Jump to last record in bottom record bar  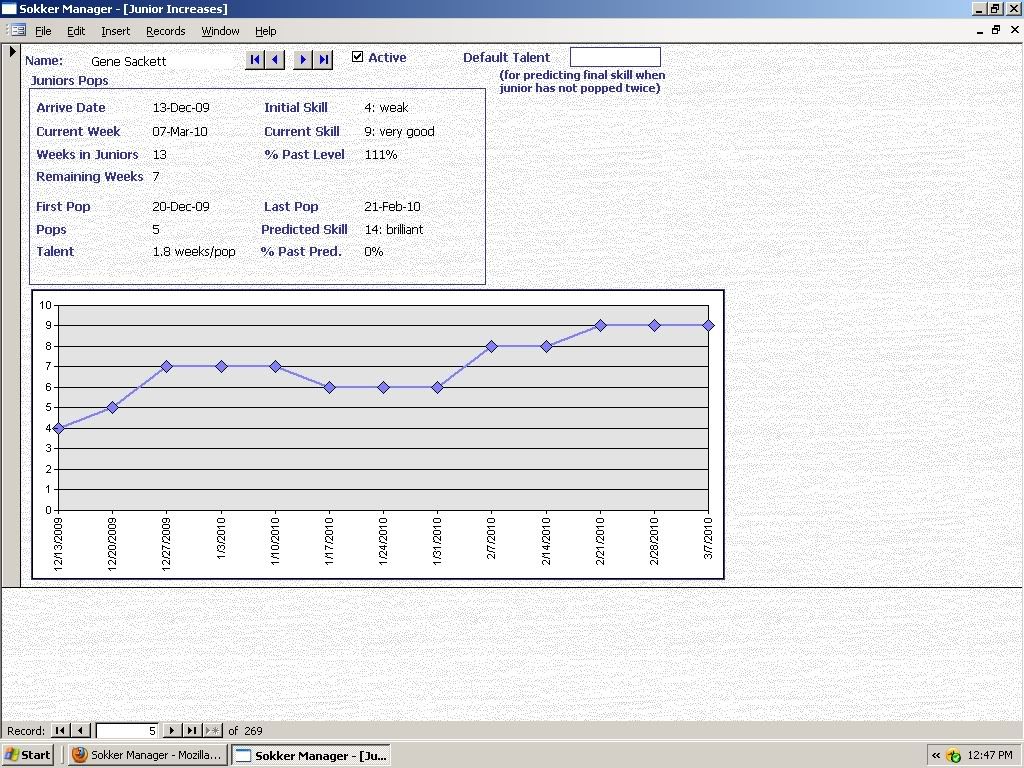(x=192, y=731)
